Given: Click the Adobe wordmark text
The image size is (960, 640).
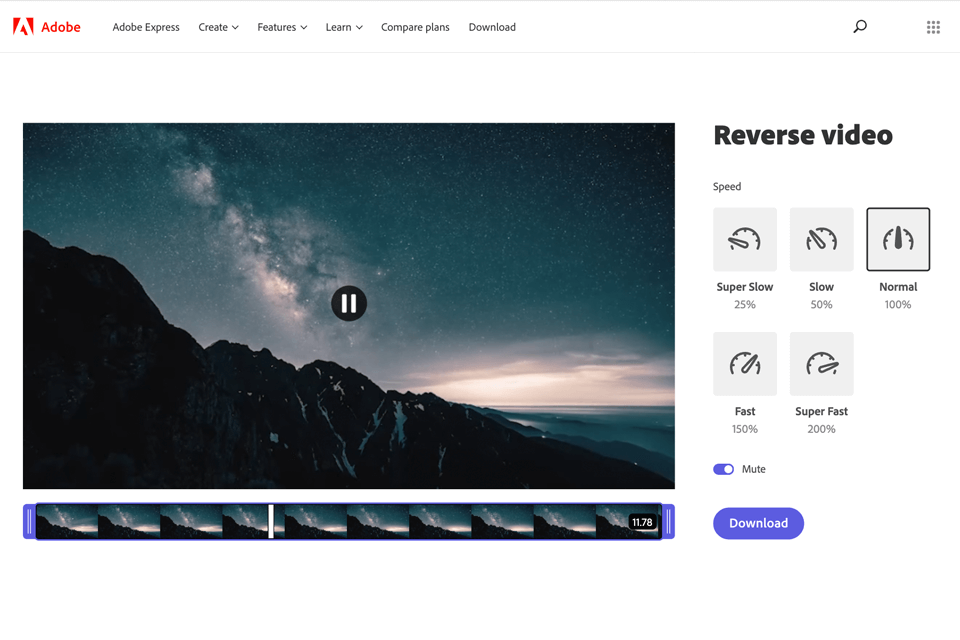Looking at the screenshot, I should 61,27.
